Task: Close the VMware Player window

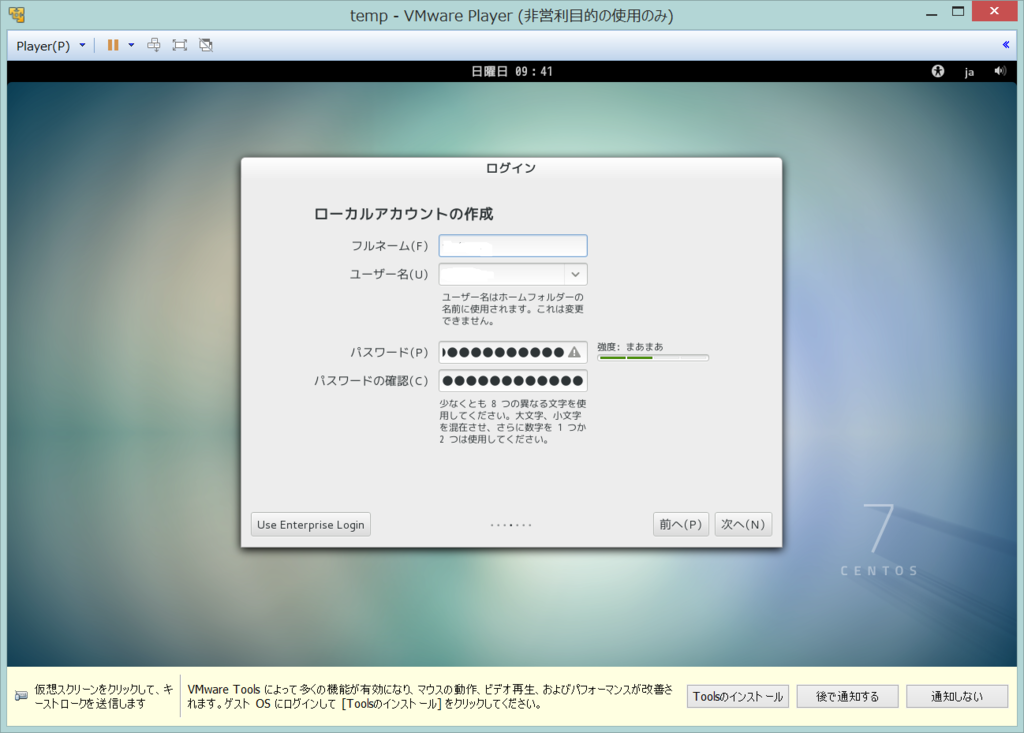Action: point(994,11)
